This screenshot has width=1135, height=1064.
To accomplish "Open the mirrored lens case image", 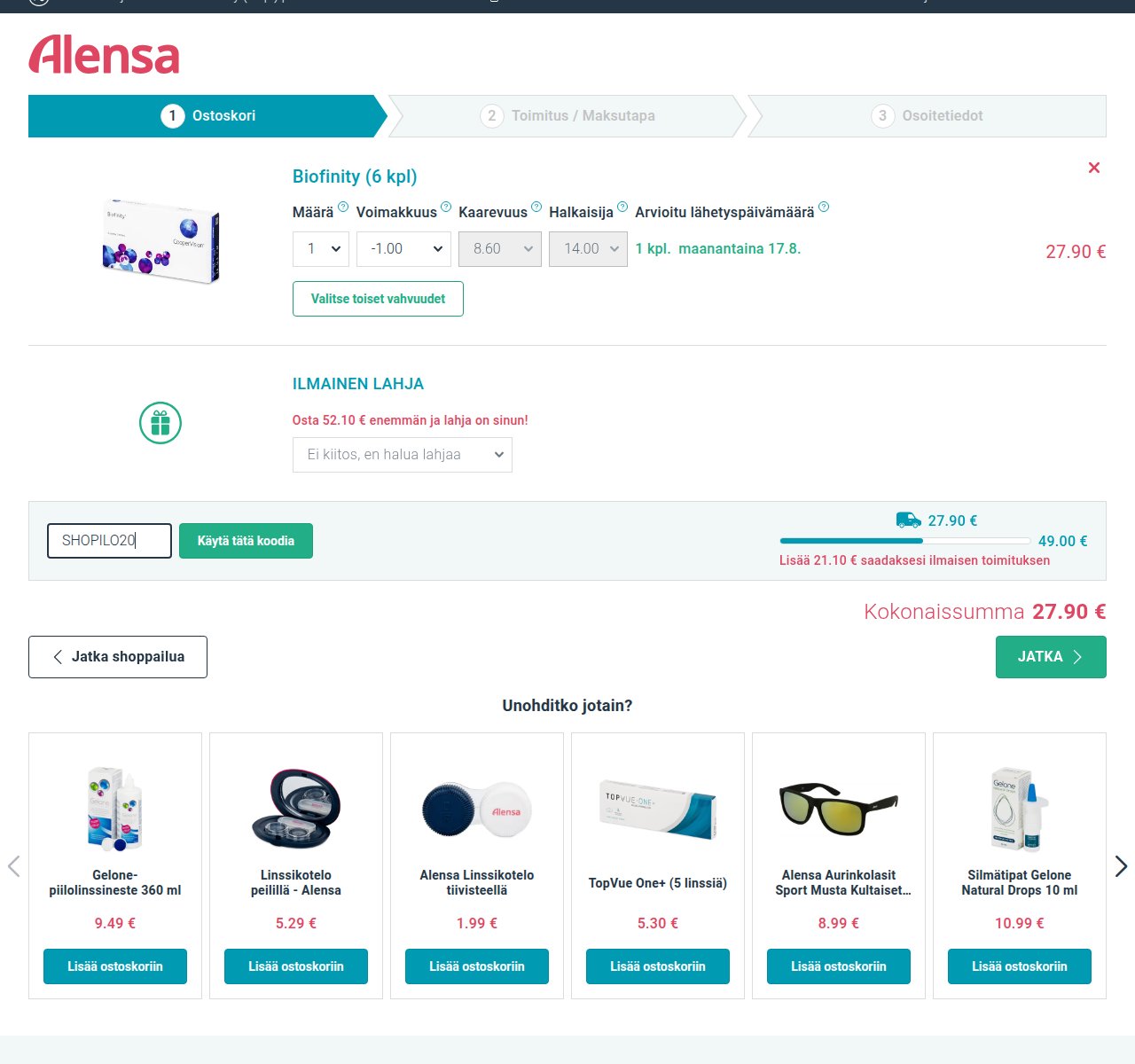I will [x=296, y=809].
